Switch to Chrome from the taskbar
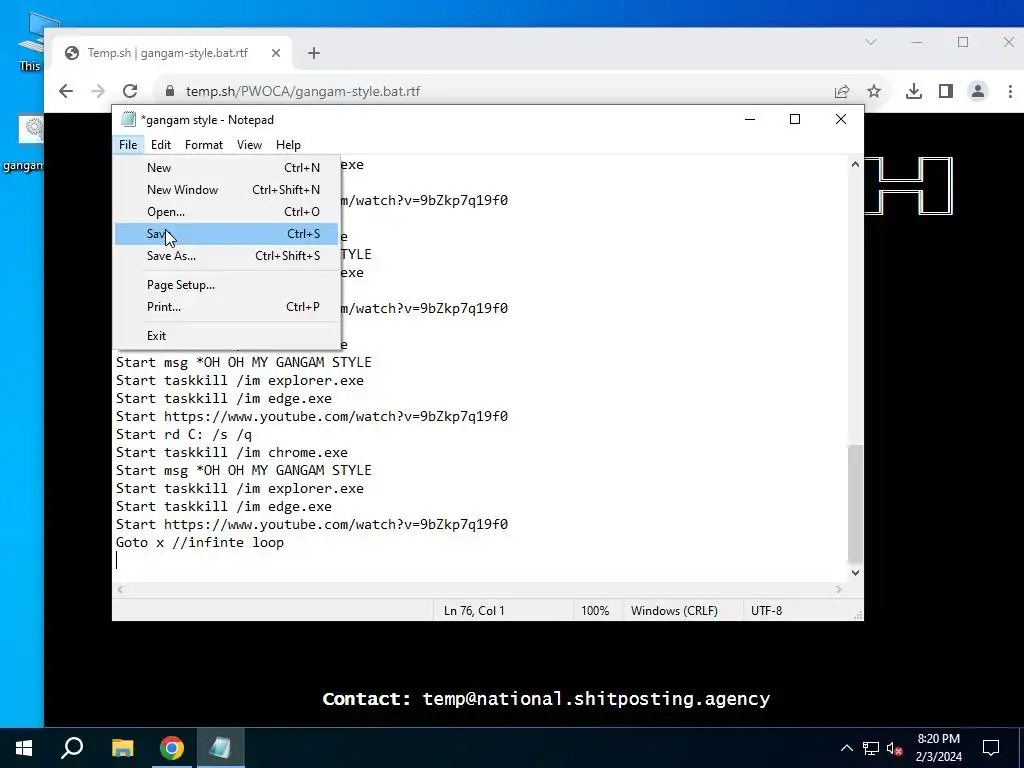 172,748
